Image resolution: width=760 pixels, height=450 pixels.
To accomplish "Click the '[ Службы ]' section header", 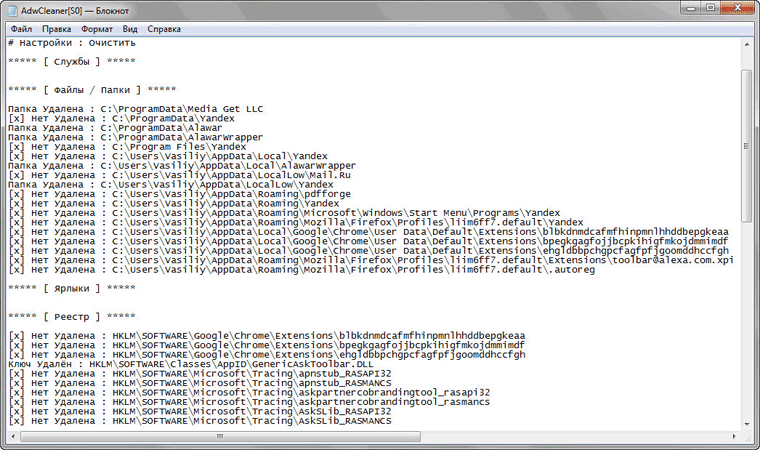I will [72, 62].
